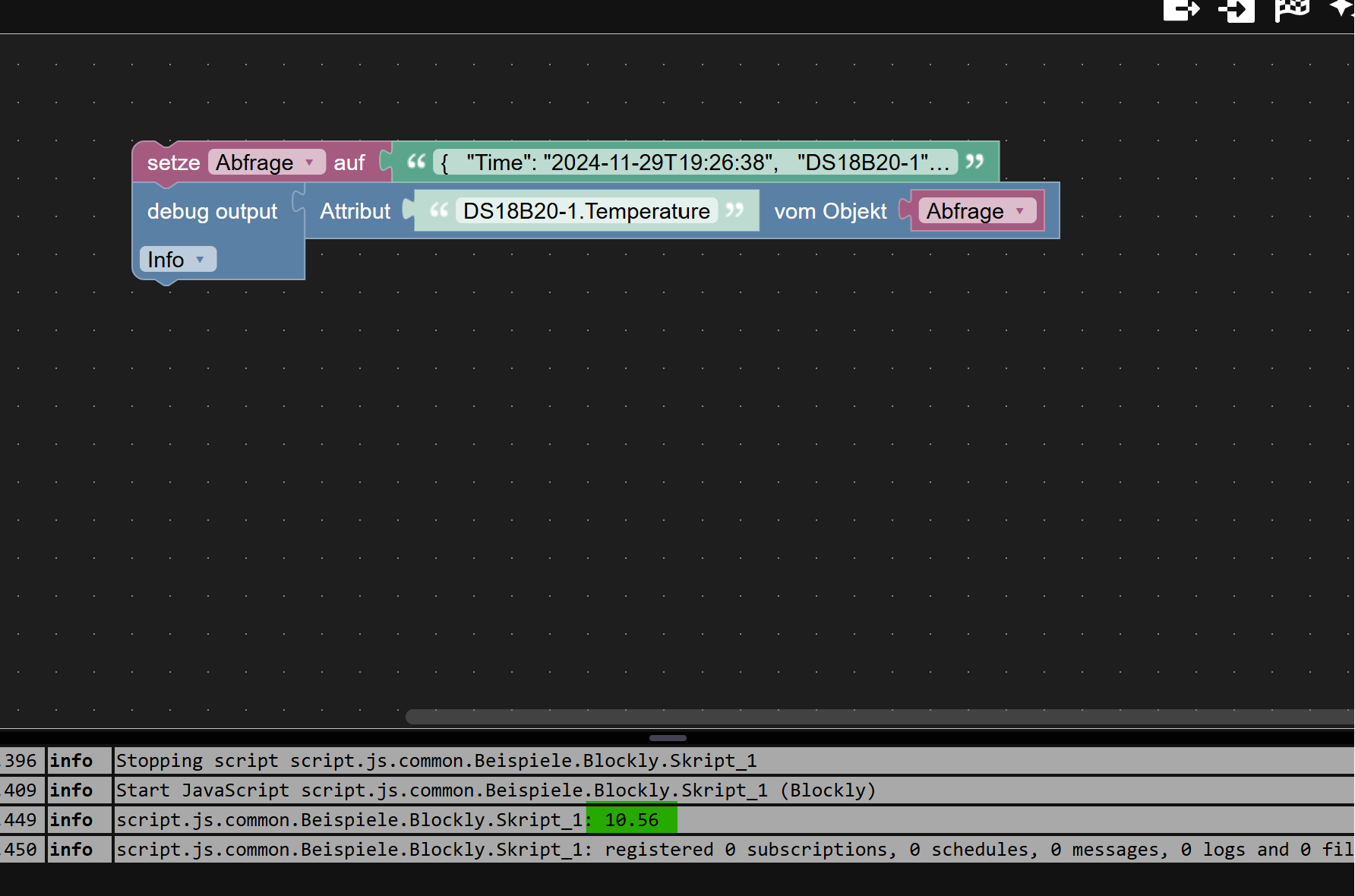Click the 449 timestamp cell
This screenshot has height=896, width=1355.
22,820
